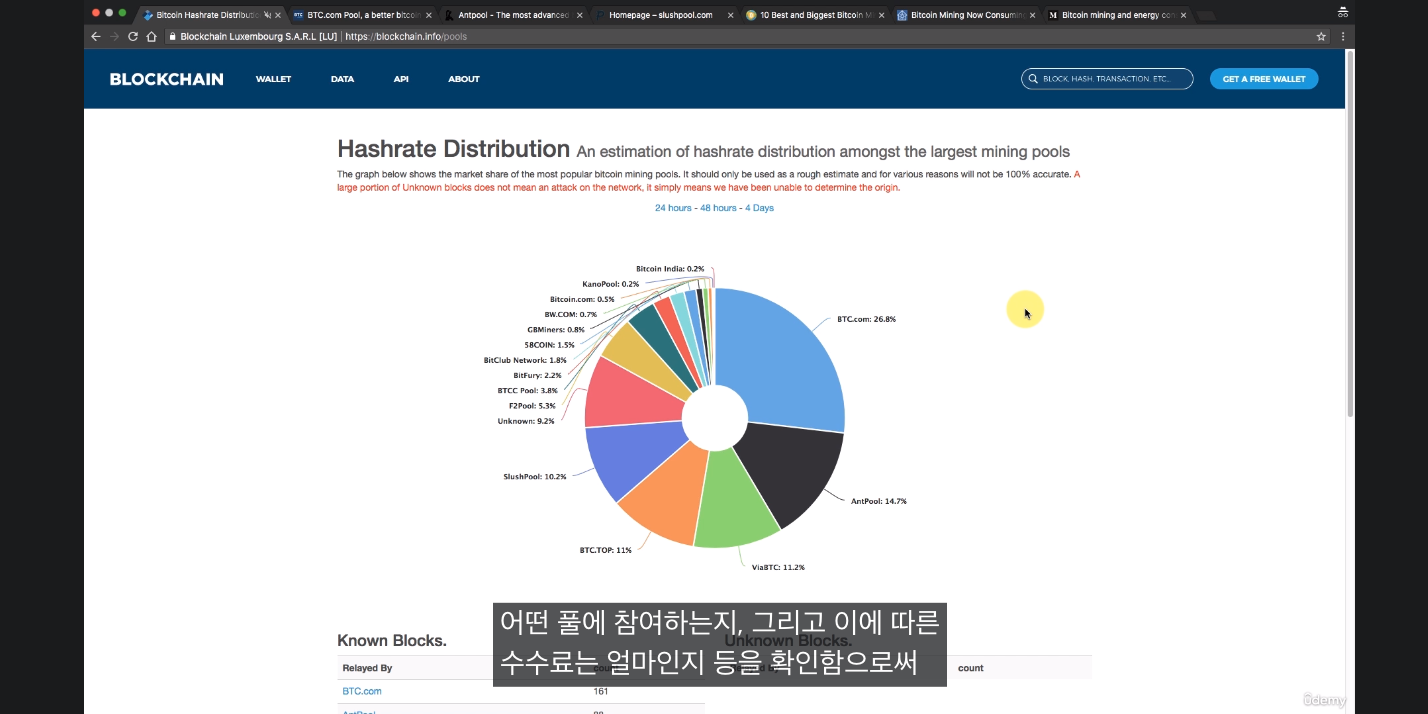Click the 'ViaBTC: 11.2%' chart label

(778, 567)
